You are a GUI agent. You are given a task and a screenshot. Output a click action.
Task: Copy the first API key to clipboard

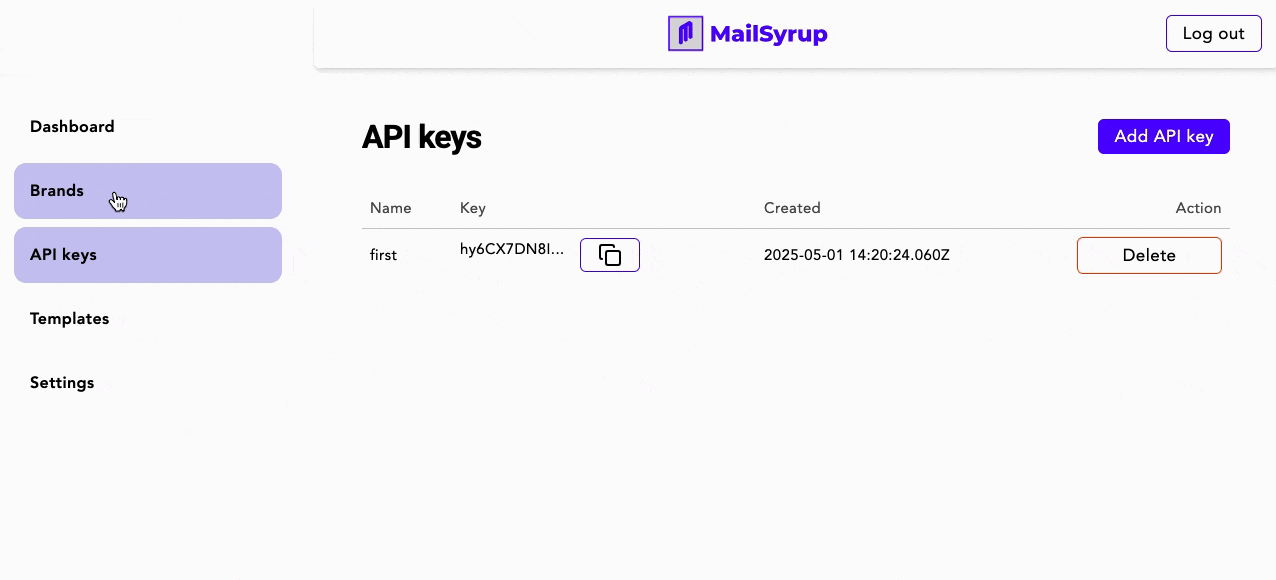coord(609,255)
